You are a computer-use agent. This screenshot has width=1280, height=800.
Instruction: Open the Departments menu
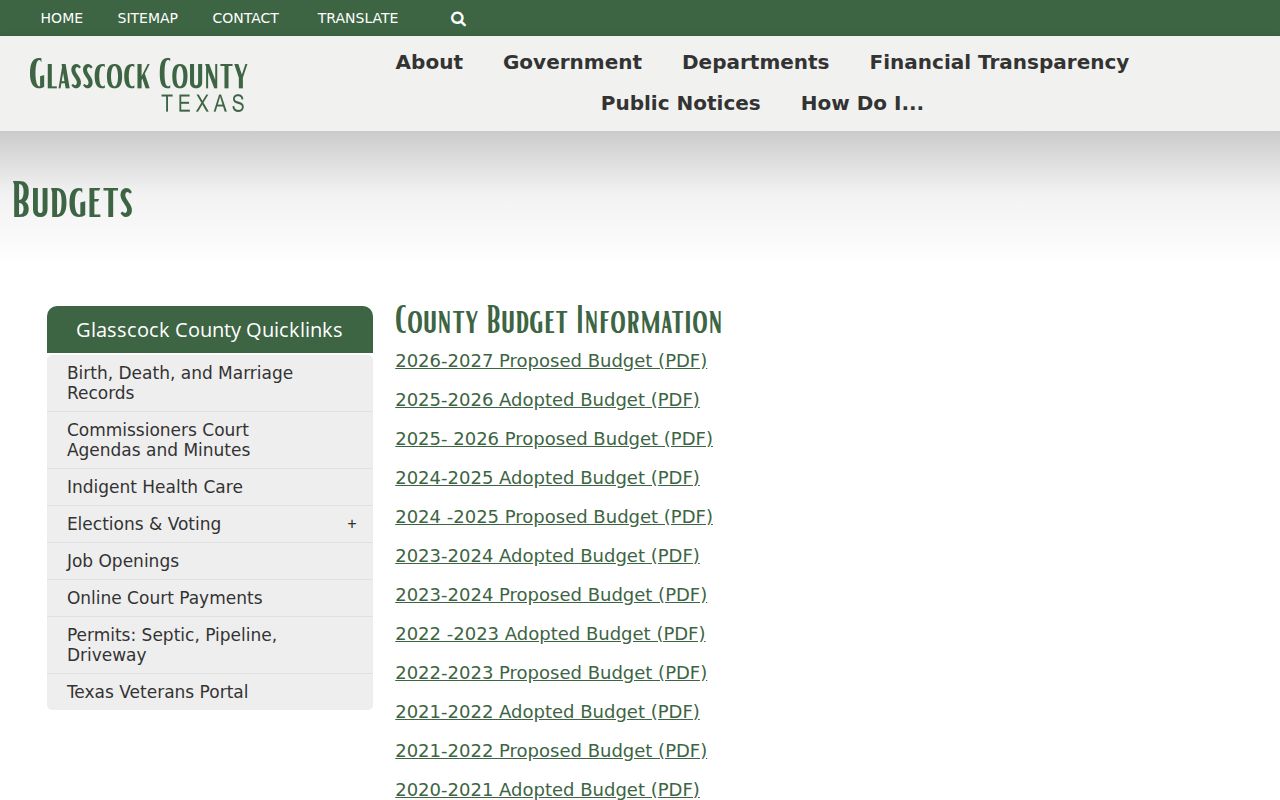click(x=755, y=62)
